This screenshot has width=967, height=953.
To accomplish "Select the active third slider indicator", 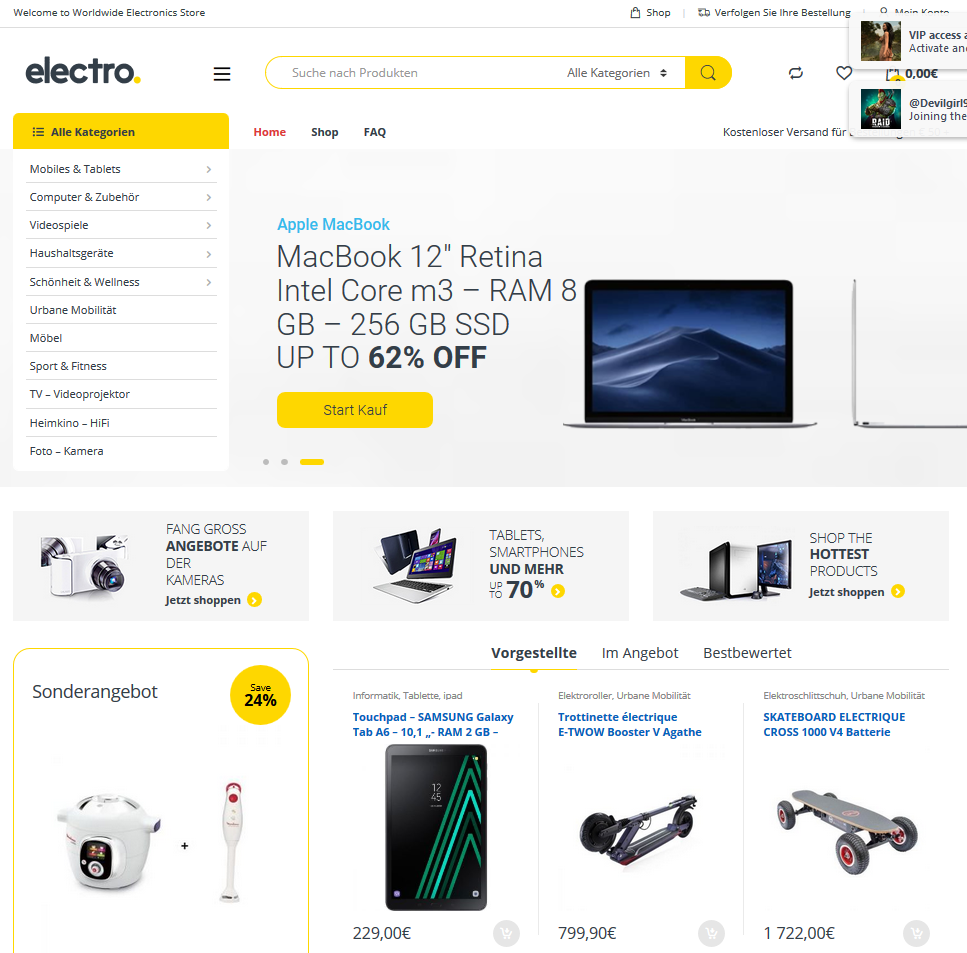I will click(x=312, y=462).
